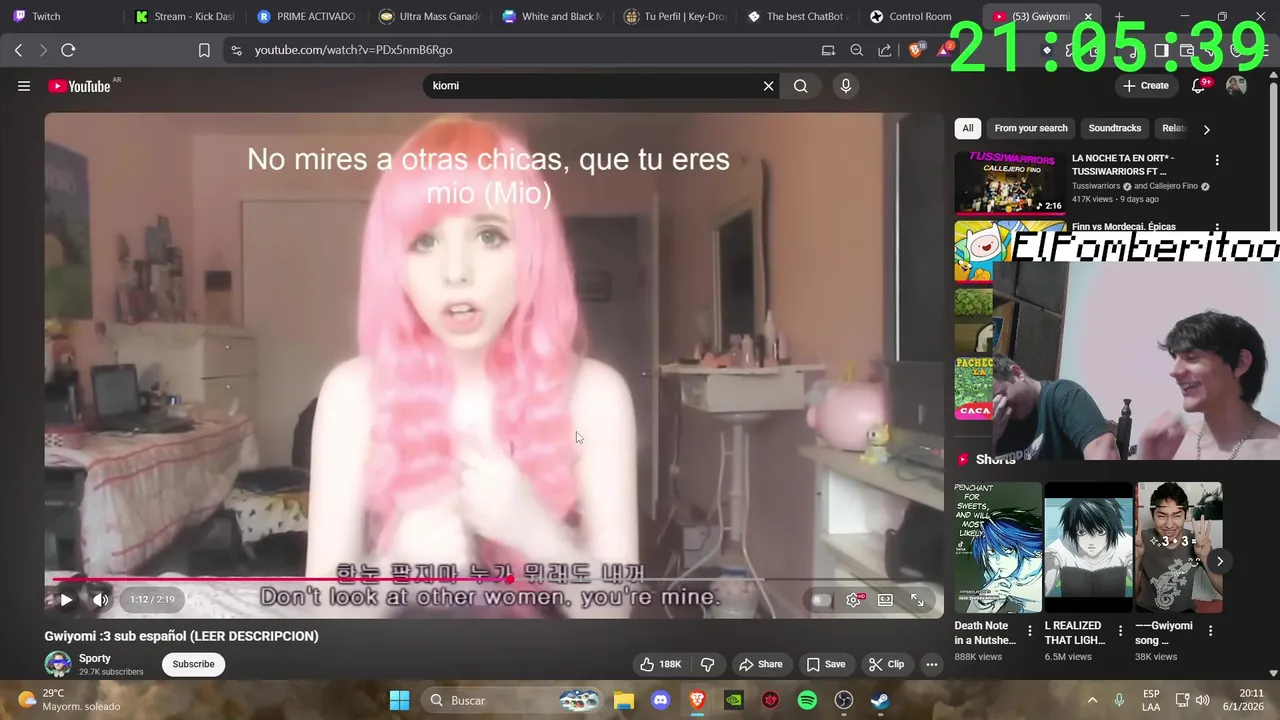Screen dimensions: 1280x720
Task: Open the YouTube hamburger guide menu
Action: click(x=24, y=86)
